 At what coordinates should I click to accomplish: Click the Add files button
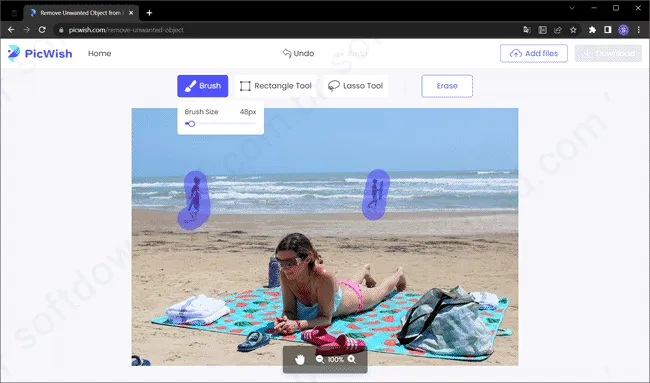[534, 53]
